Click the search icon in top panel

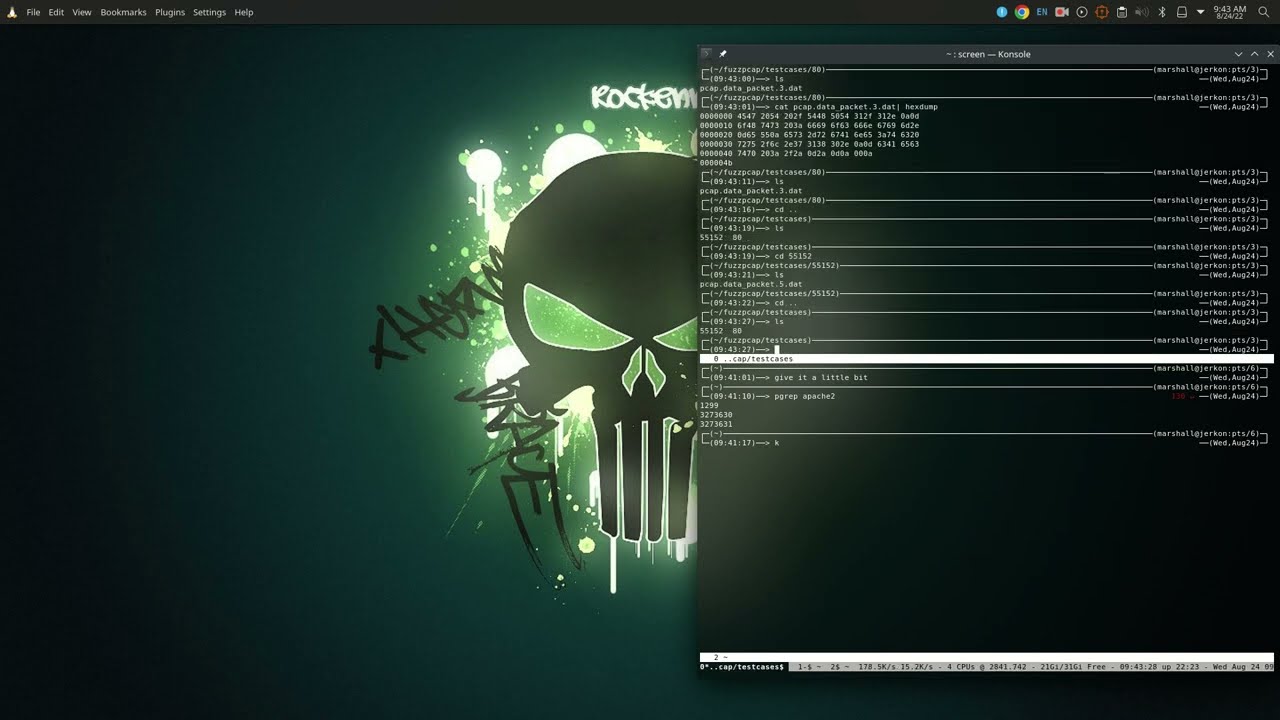tap(1264, 12)
